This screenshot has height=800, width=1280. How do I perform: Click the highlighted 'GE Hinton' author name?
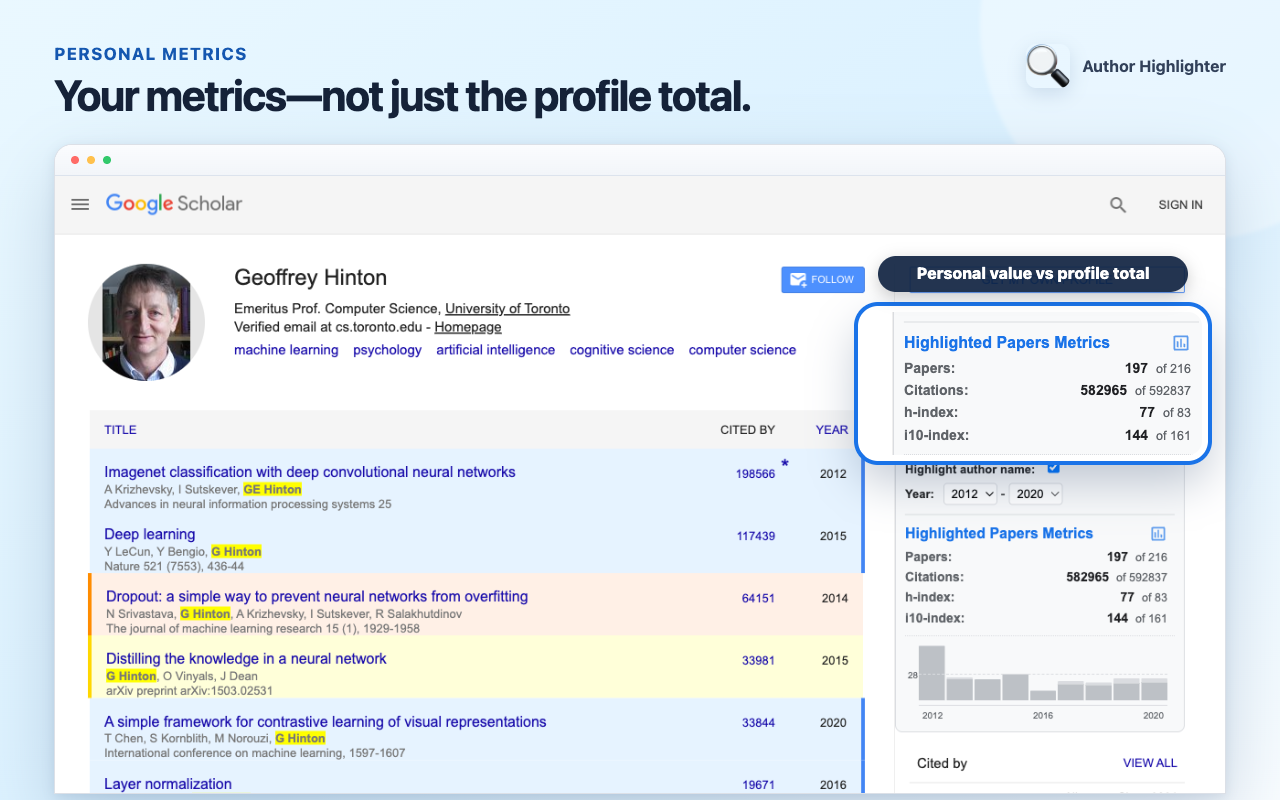pos(272,489)
